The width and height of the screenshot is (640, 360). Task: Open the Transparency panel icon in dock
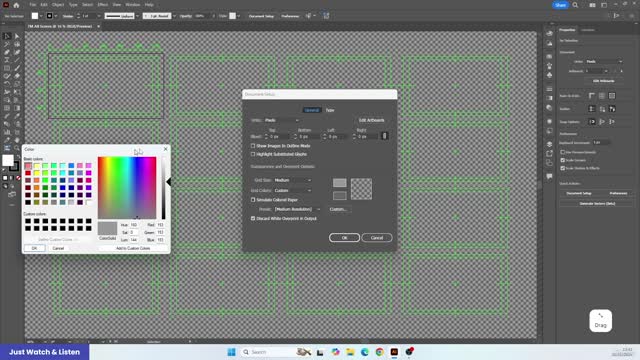pos(549,108)
